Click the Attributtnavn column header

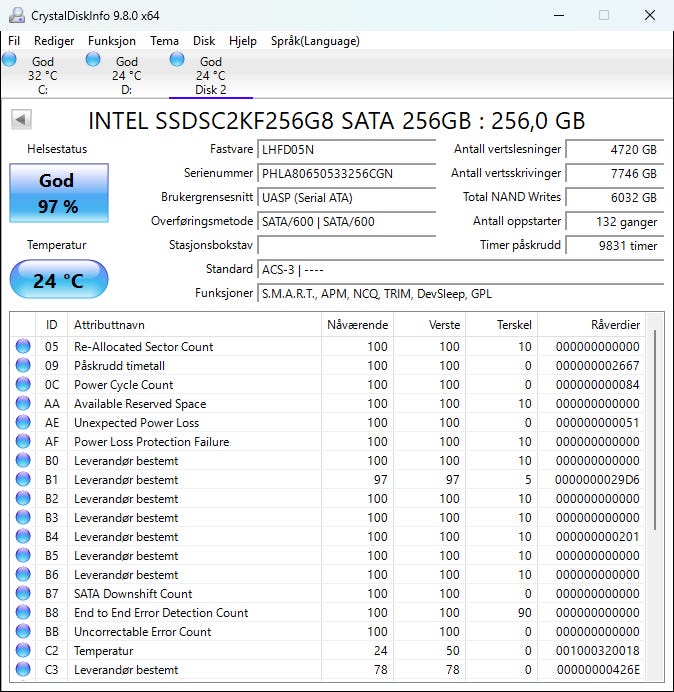tap(110, 325)
